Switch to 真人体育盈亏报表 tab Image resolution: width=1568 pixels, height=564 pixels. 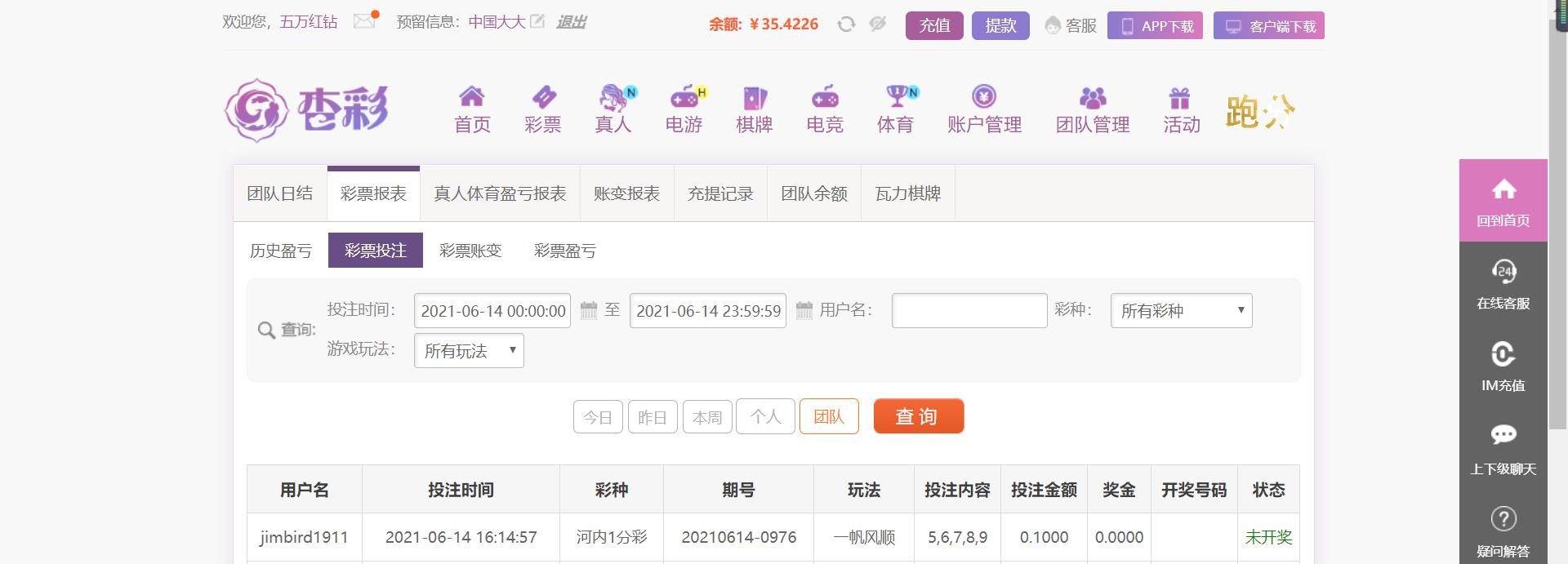click(500, 193)
